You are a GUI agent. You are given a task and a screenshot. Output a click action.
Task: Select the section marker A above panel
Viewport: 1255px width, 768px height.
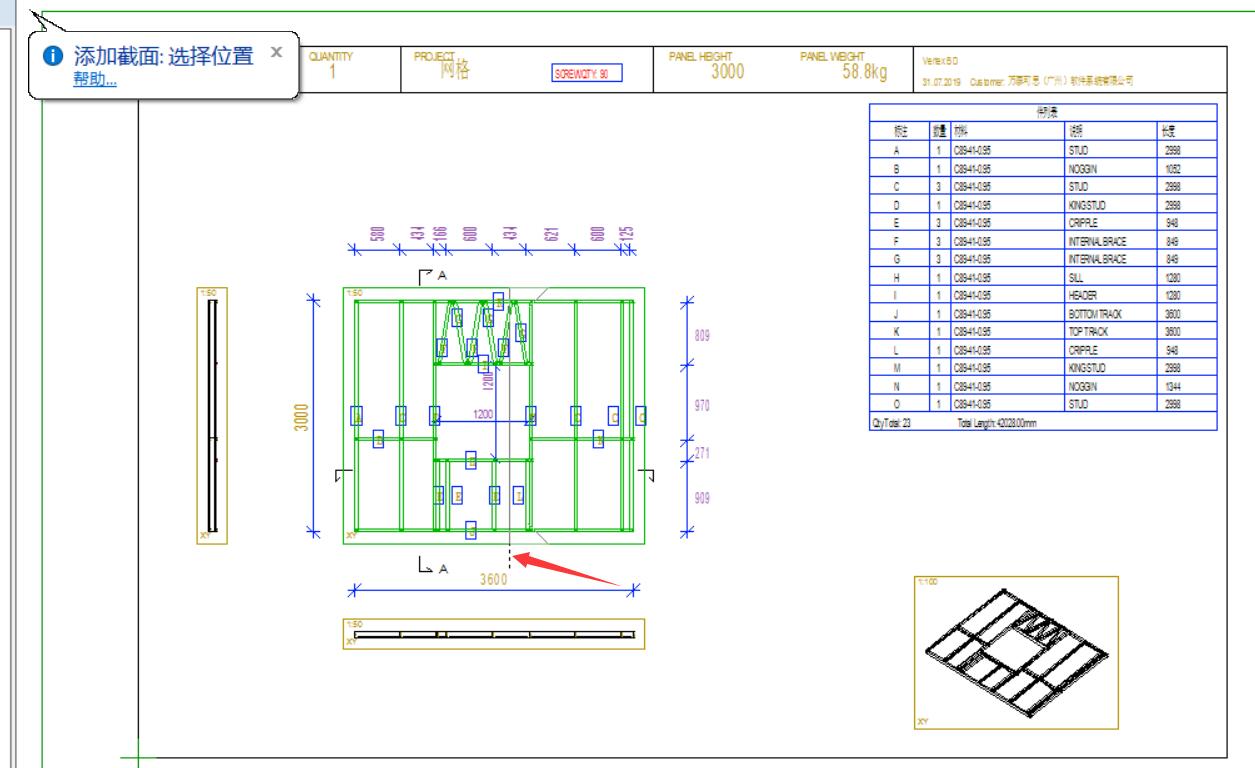pyautogui.click(x=433, y=274)
